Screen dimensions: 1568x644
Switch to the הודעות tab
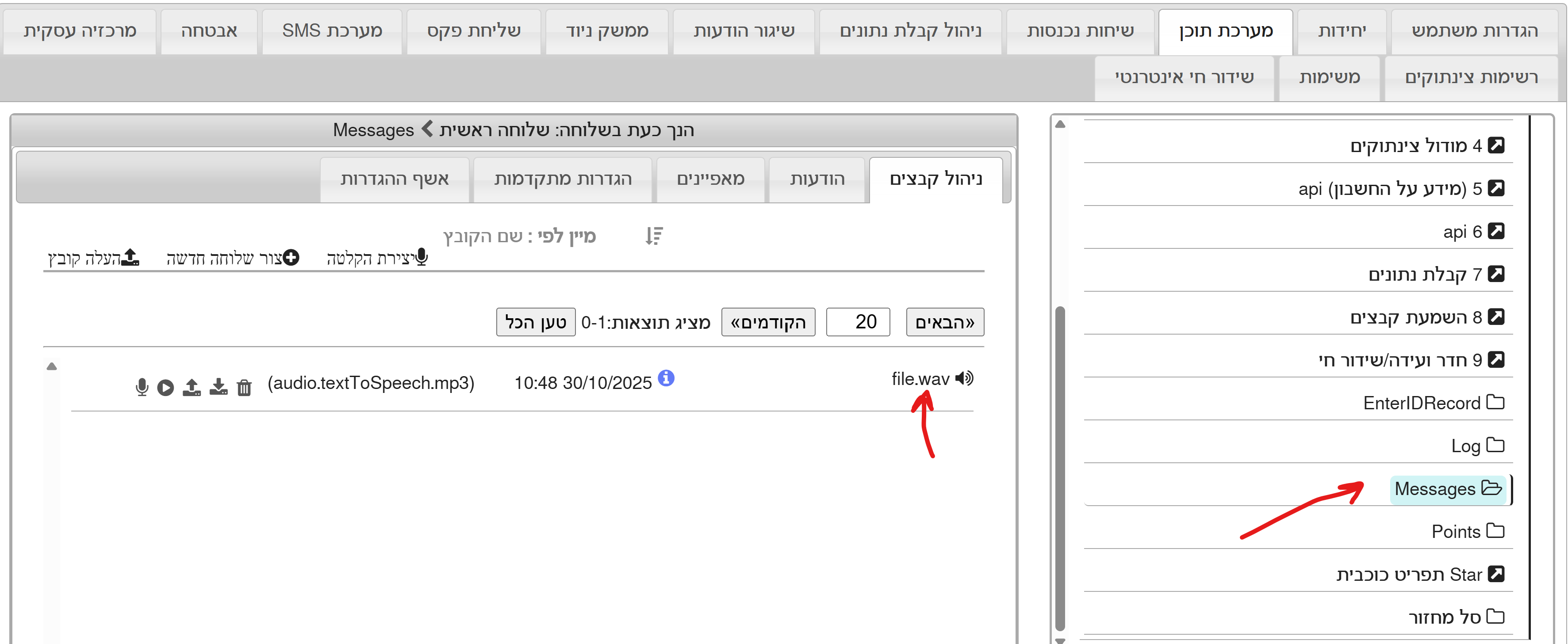point(816,179)
